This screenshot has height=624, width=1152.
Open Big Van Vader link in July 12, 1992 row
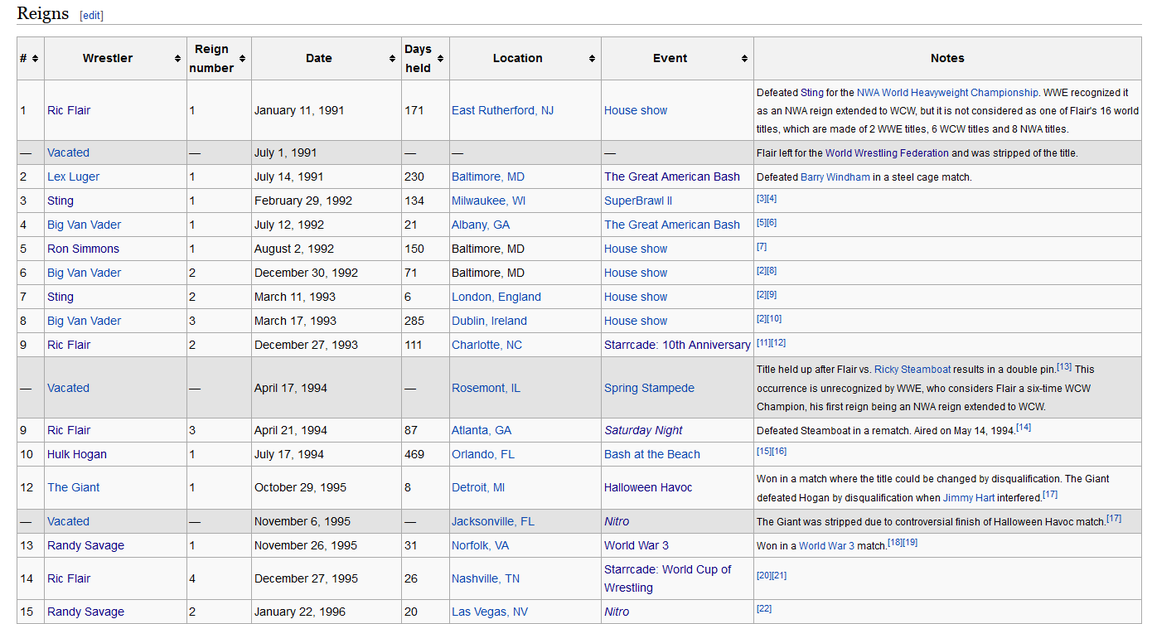click(x=84, y=225)
